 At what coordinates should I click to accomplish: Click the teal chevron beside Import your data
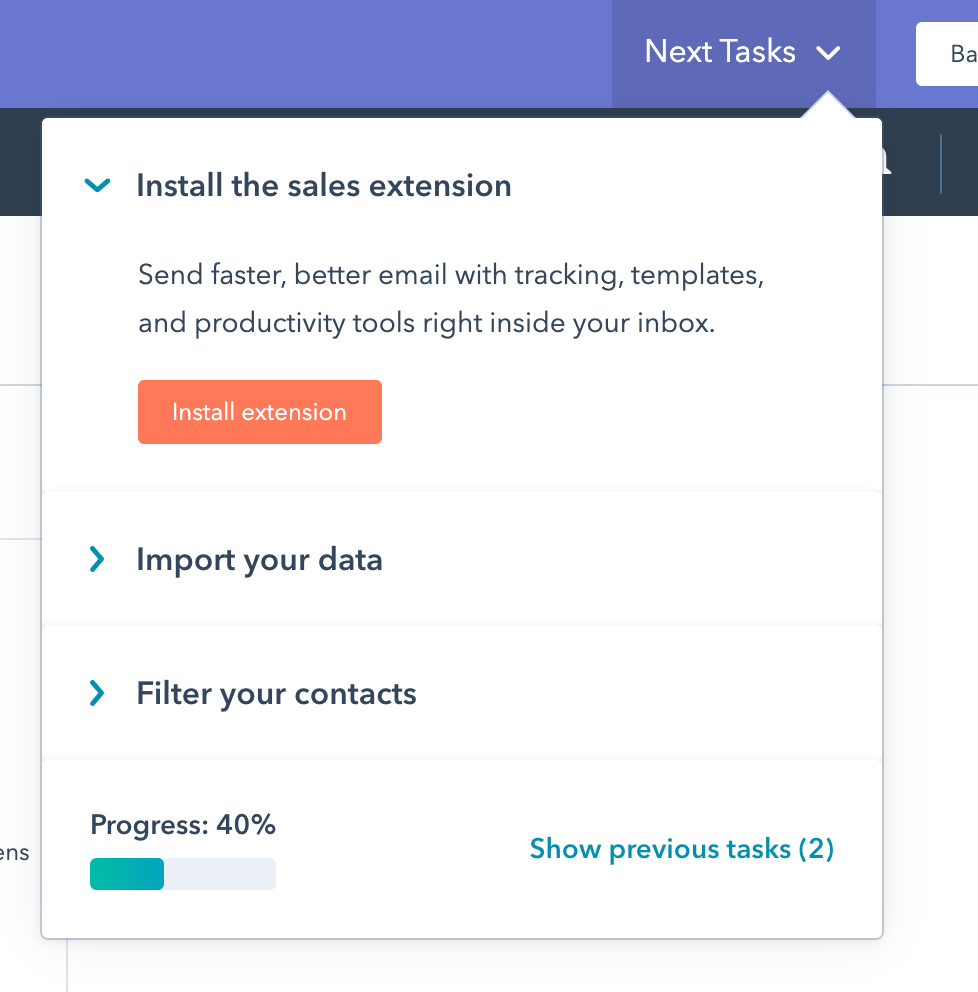click(x=97, y=560)
